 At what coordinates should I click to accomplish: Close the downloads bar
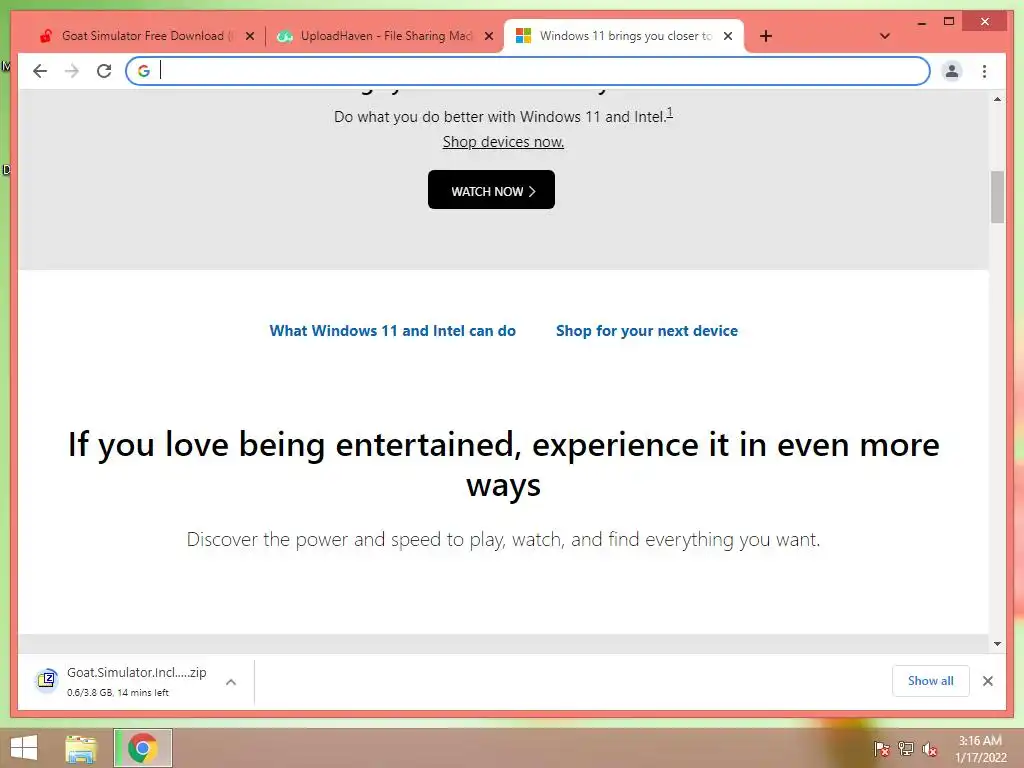(x=987, y=681)
